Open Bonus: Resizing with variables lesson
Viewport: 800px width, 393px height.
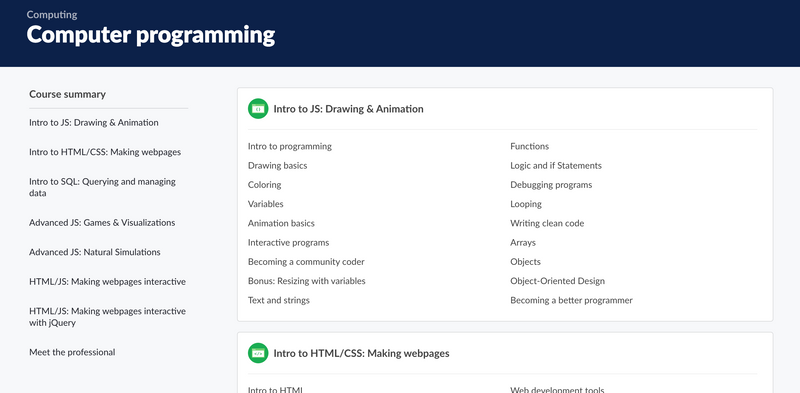[x=307, y=281]
